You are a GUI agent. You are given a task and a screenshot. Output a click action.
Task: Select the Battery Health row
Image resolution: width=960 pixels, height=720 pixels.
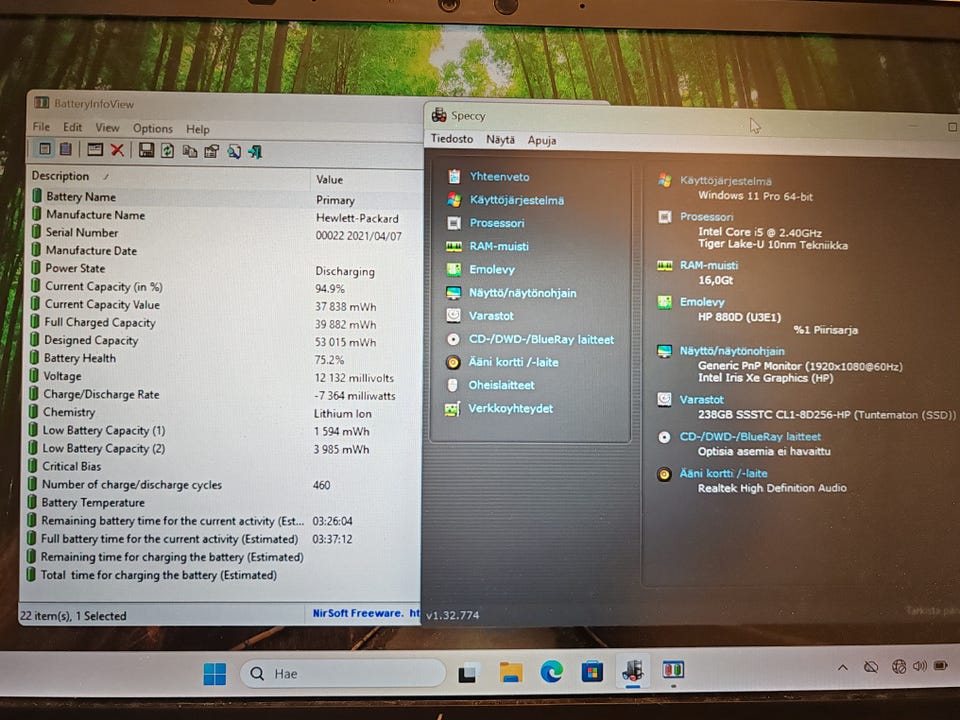click(x=223, y=358)
